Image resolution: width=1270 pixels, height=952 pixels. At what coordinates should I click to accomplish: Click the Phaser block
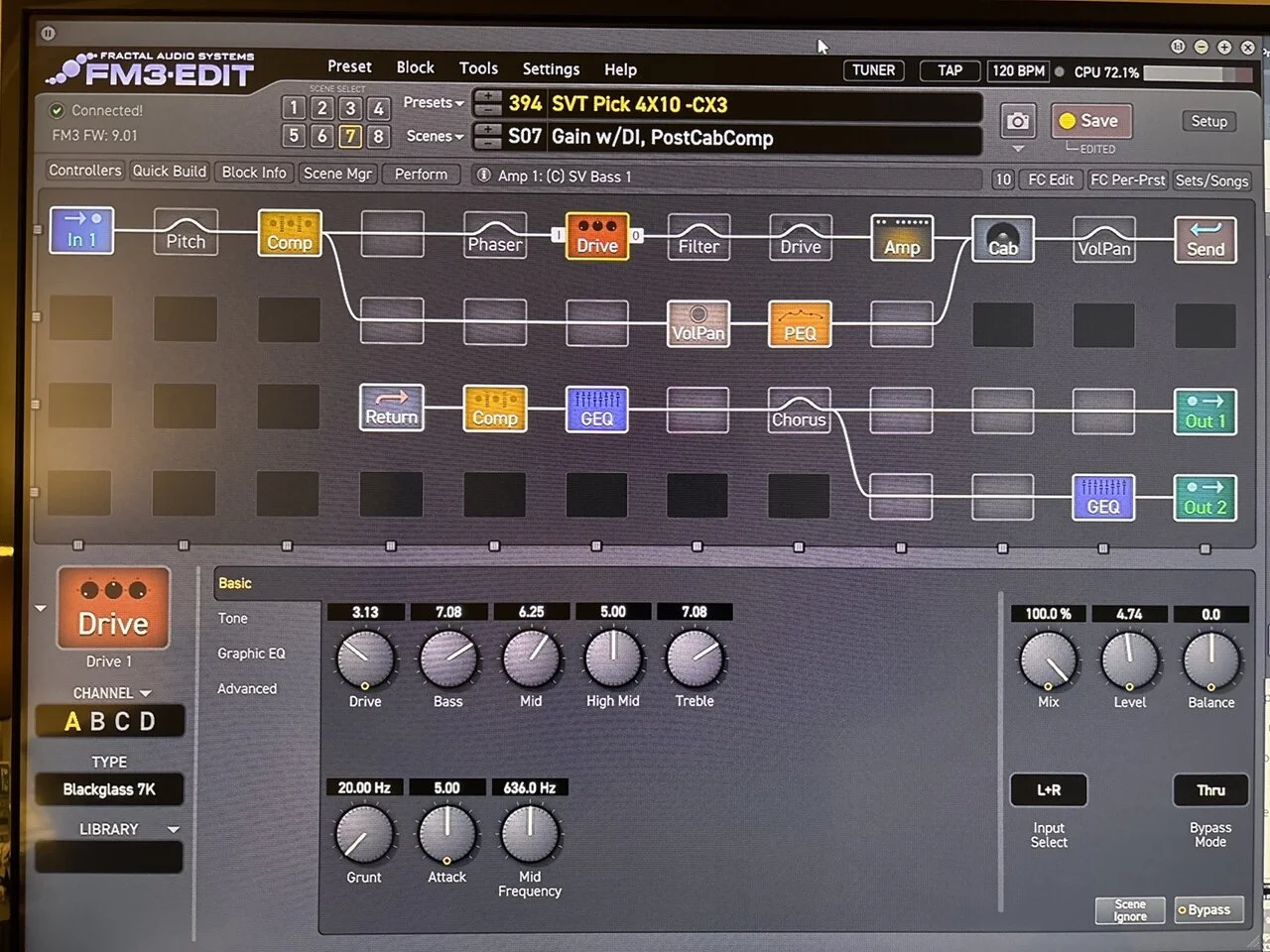(495, 236)
